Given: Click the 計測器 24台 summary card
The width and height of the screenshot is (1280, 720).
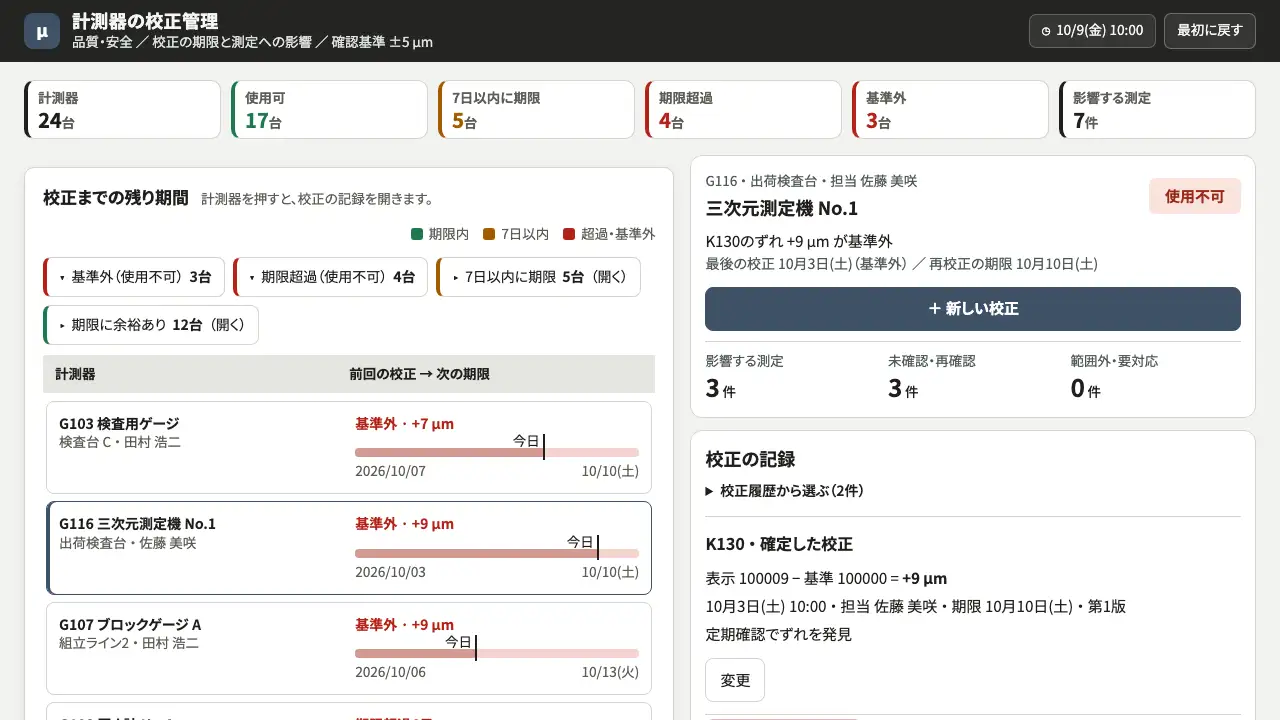Looking at the screenshot, I should coord(122,109).
